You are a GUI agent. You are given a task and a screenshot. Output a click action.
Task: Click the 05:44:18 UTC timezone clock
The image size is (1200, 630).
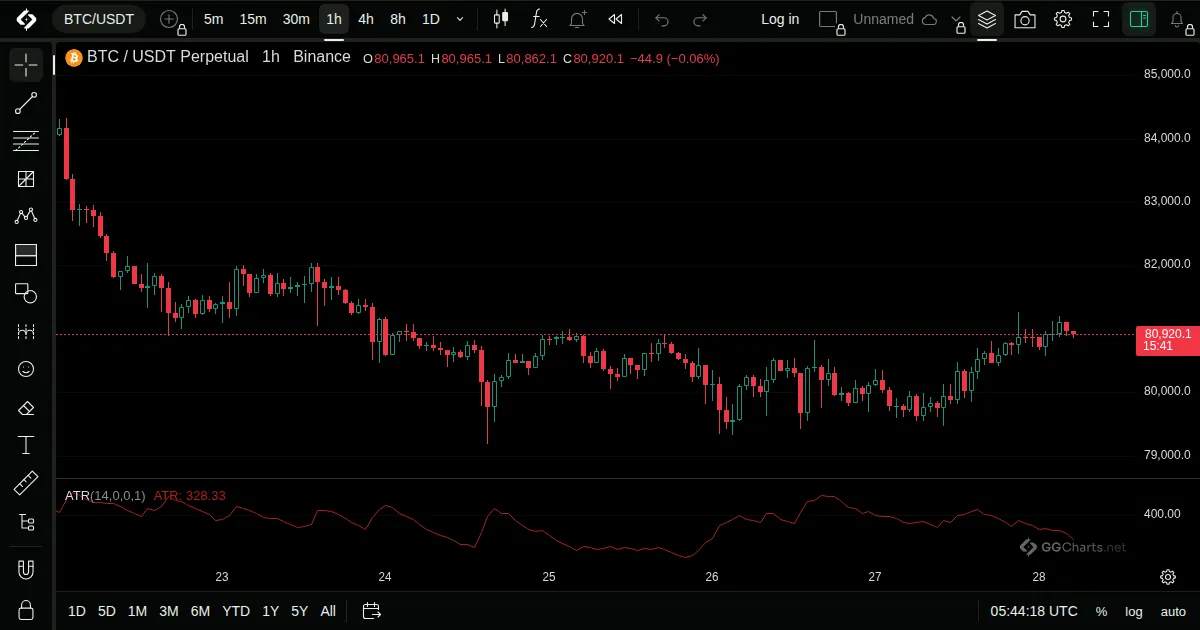coord(1034,611)
